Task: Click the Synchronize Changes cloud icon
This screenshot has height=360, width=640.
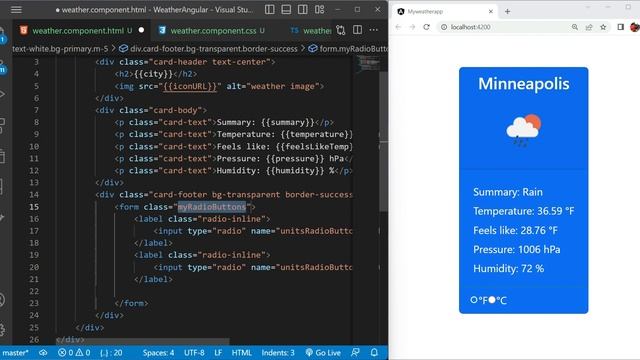Action: [43, 353]
